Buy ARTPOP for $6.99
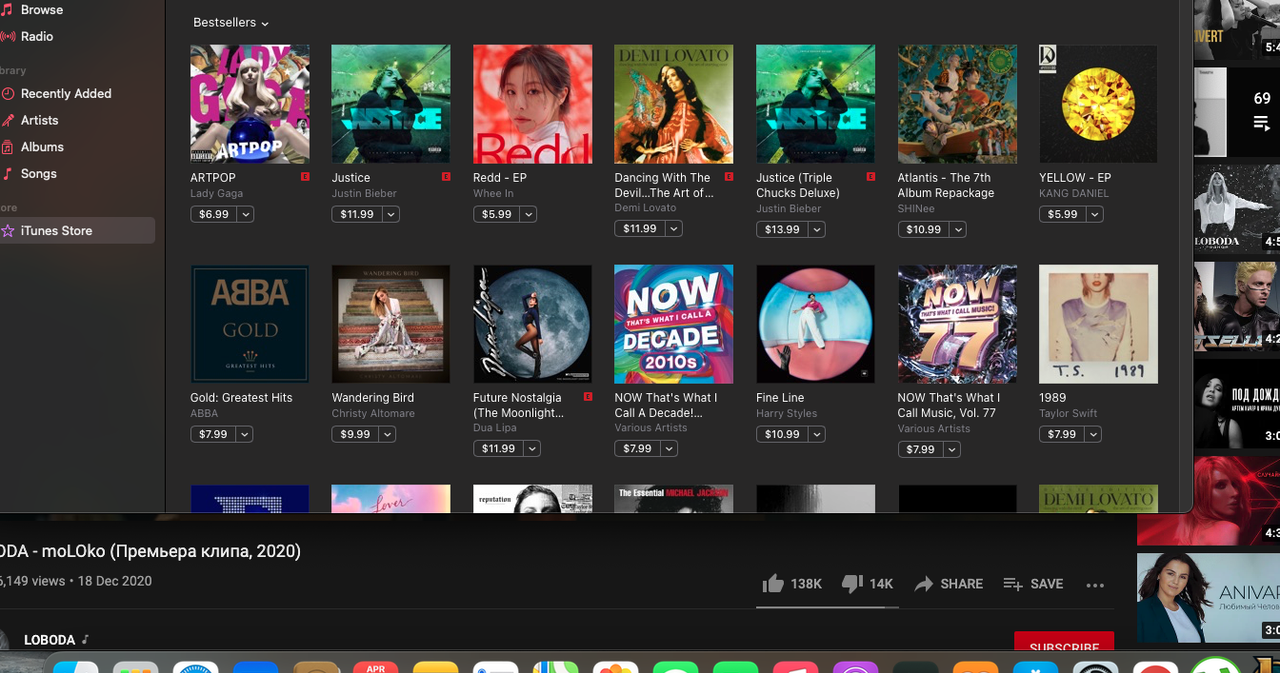This screenshot has height=673, width=1280. (x=213, y=214)
